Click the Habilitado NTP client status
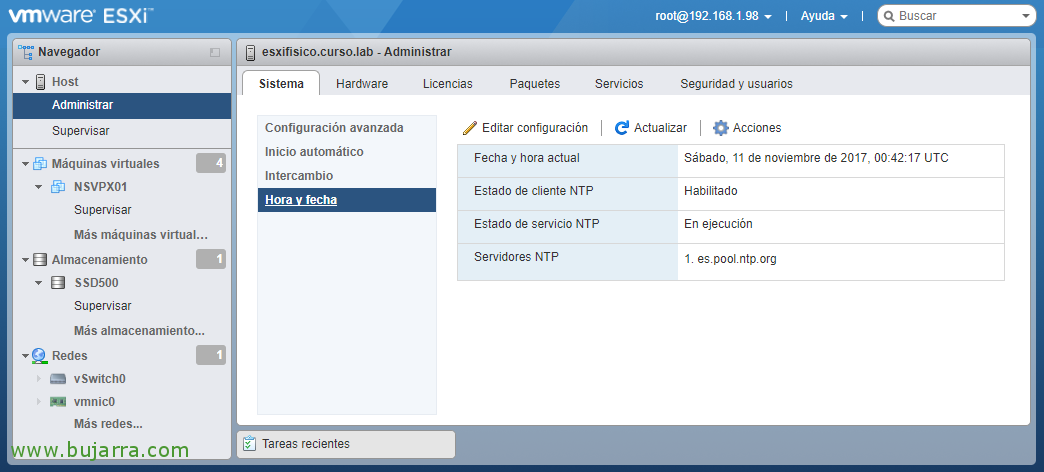The height and width of the screenshot is (472, 1044). point(710,191)
